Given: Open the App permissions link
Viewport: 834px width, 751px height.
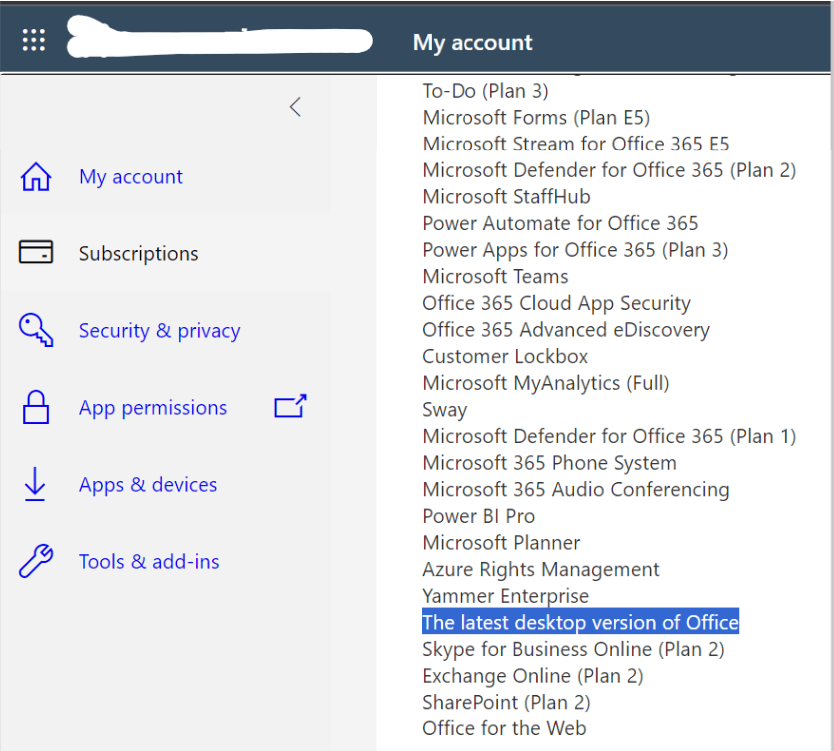Looking at the screenshot, I should (153, 408).
